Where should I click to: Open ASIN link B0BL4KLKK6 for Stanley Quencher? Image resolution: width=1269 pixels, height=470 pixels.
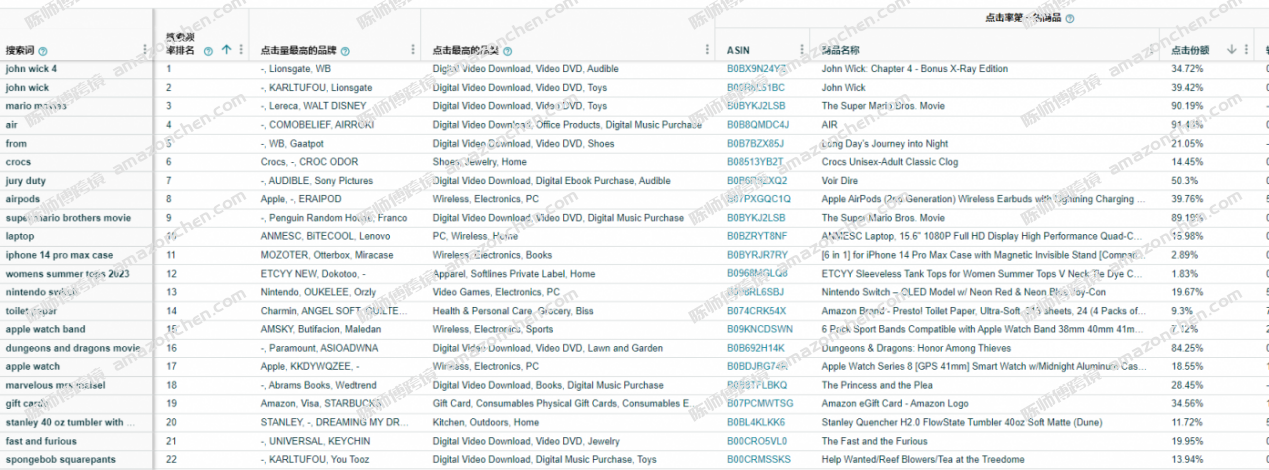click(x=756, y=422)
